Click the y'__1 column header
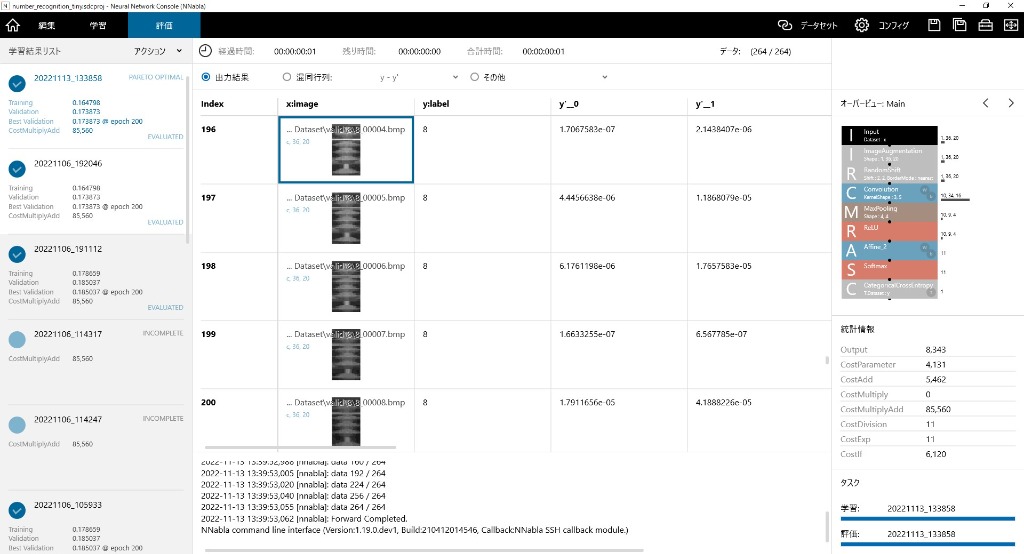This screenshot has width=1024, height=554. click(705, 104)
